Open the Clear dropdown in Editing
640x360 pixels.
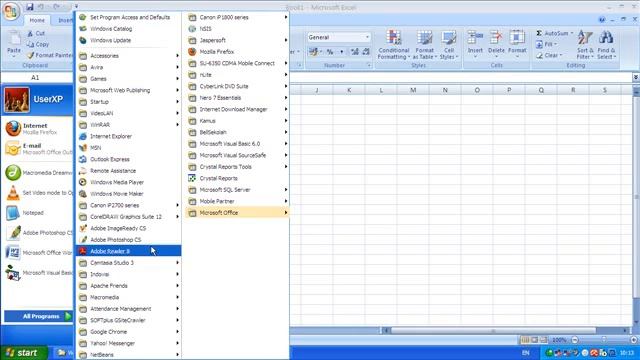561,55
